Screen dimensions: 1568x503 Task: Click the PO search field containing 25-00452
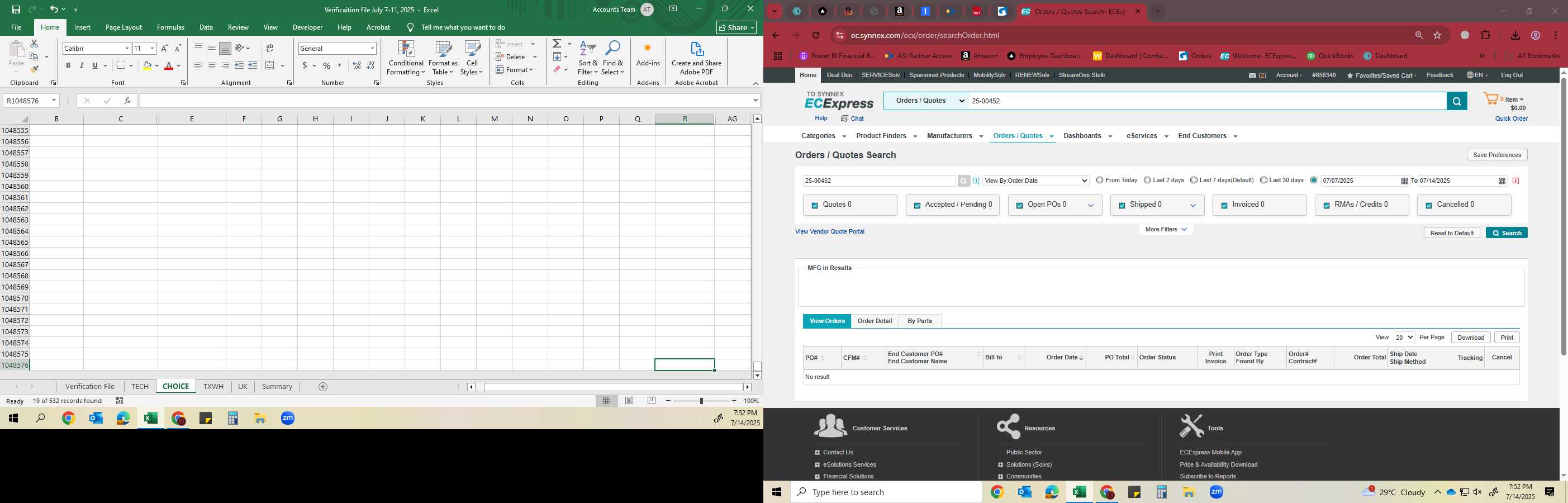(879, 181)
